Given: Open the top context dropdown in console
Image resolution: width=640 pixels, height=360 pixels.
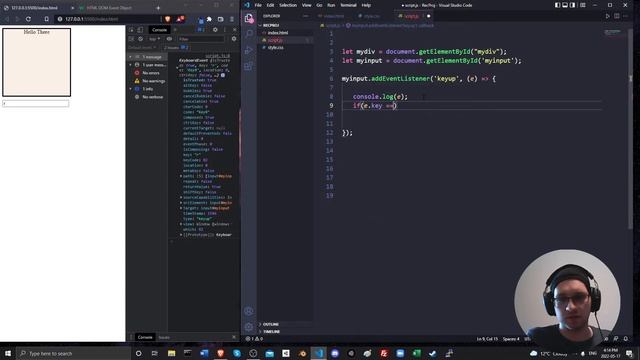Looking at the screenshot, I should point(154,39).
